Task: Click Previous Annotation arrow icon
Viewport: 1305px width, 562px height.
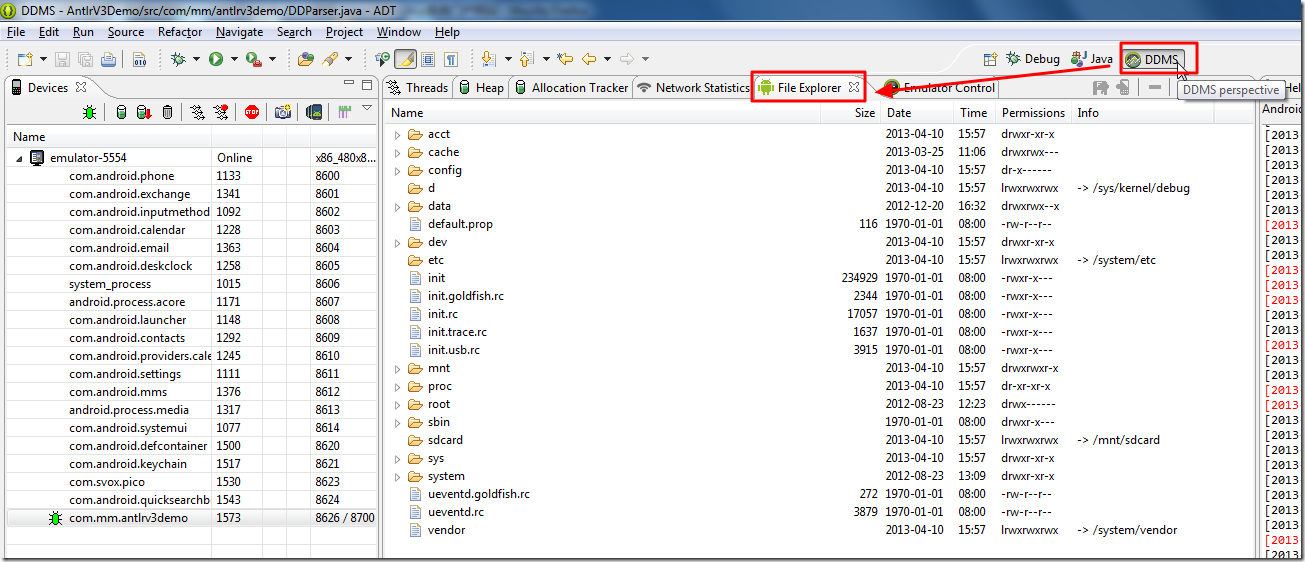Action: coord(527,59)
